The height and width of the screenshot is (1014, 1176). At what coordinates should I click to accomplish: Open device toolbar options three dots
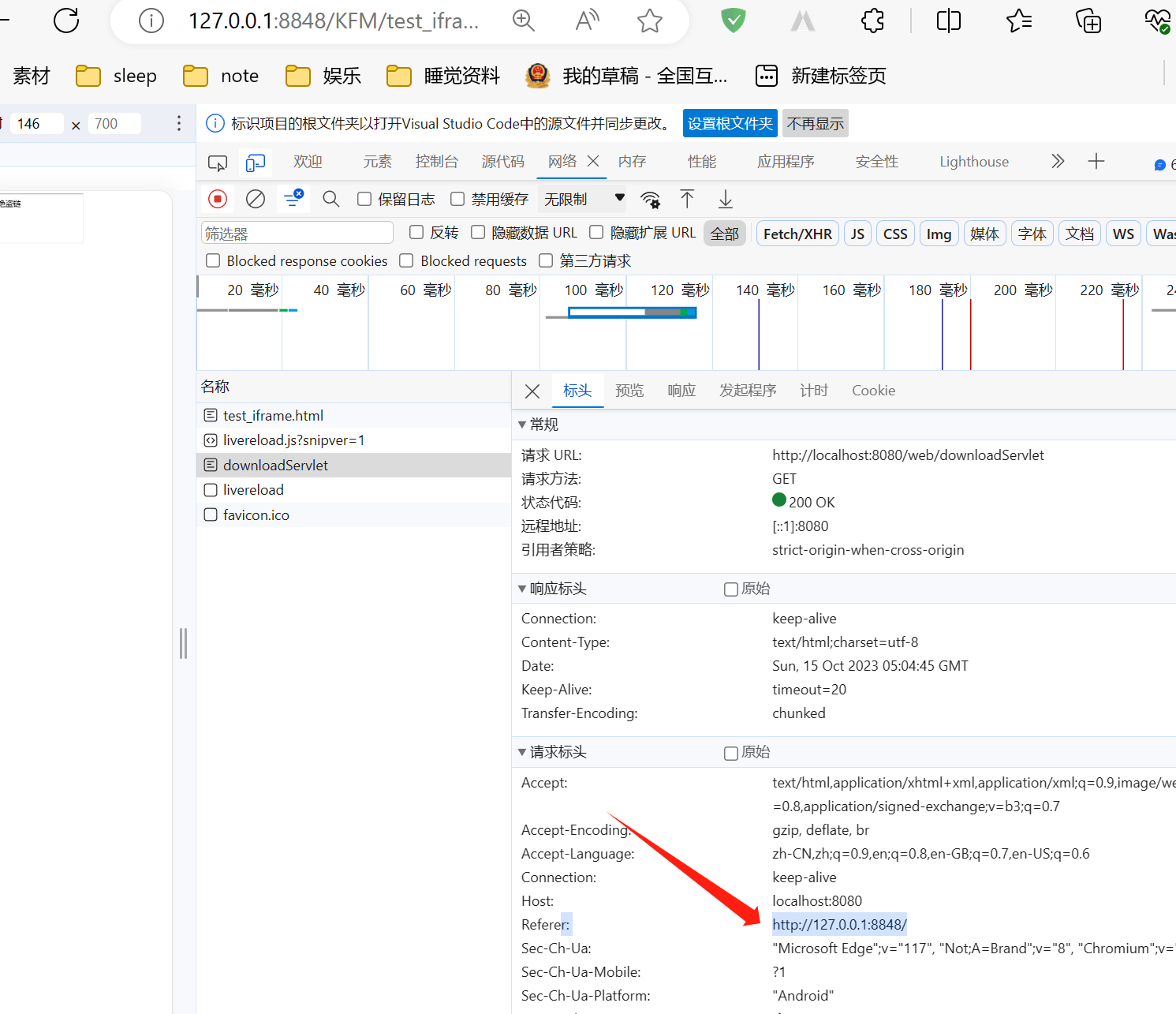point(179,123)
